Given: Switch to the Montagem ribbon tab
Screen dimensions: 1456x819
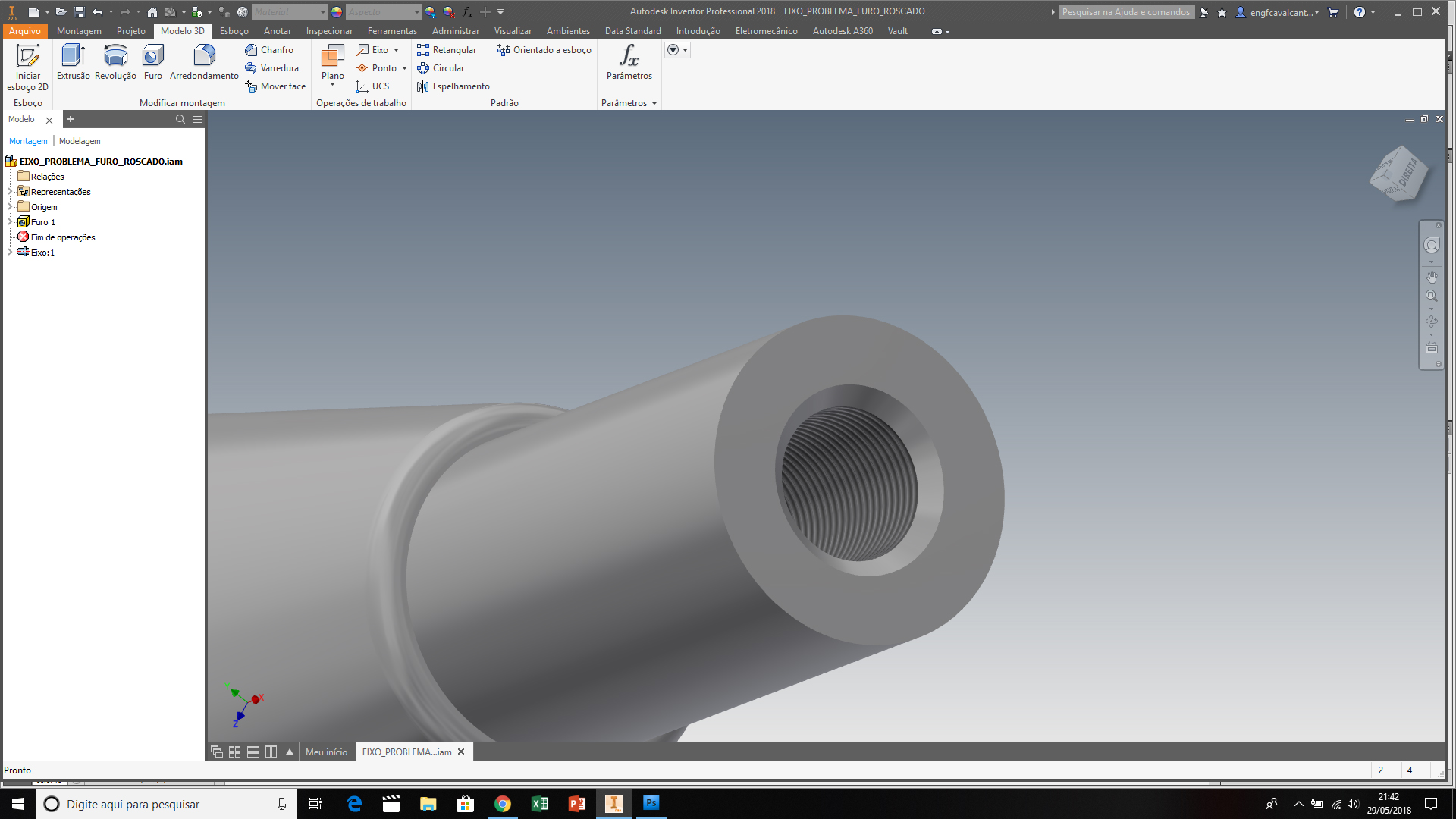Looking at the screenshot, I should [x=78, y=31].
